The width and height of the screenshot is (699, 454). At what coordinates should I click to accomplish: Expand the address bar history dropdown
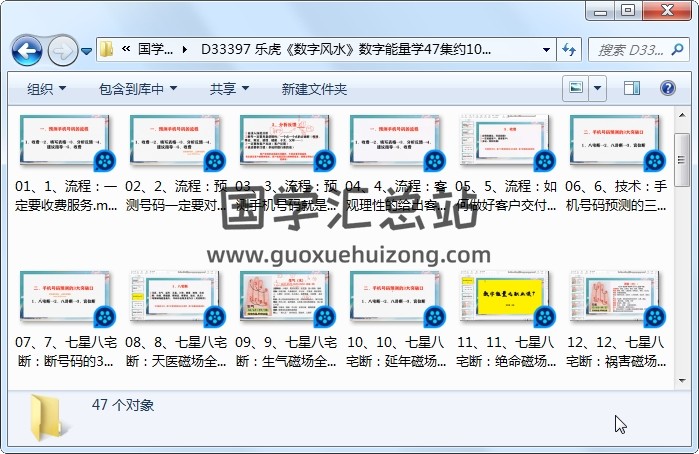coord(546,49)
